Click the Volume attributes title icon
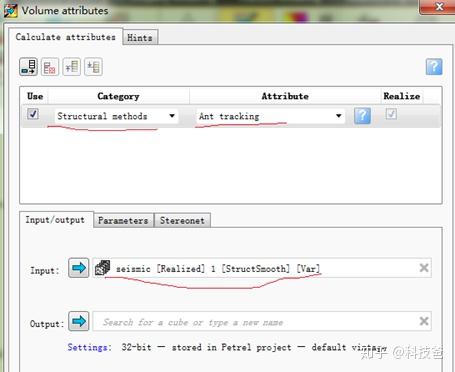This screenshot has height=372, width=455. point(11,10)
